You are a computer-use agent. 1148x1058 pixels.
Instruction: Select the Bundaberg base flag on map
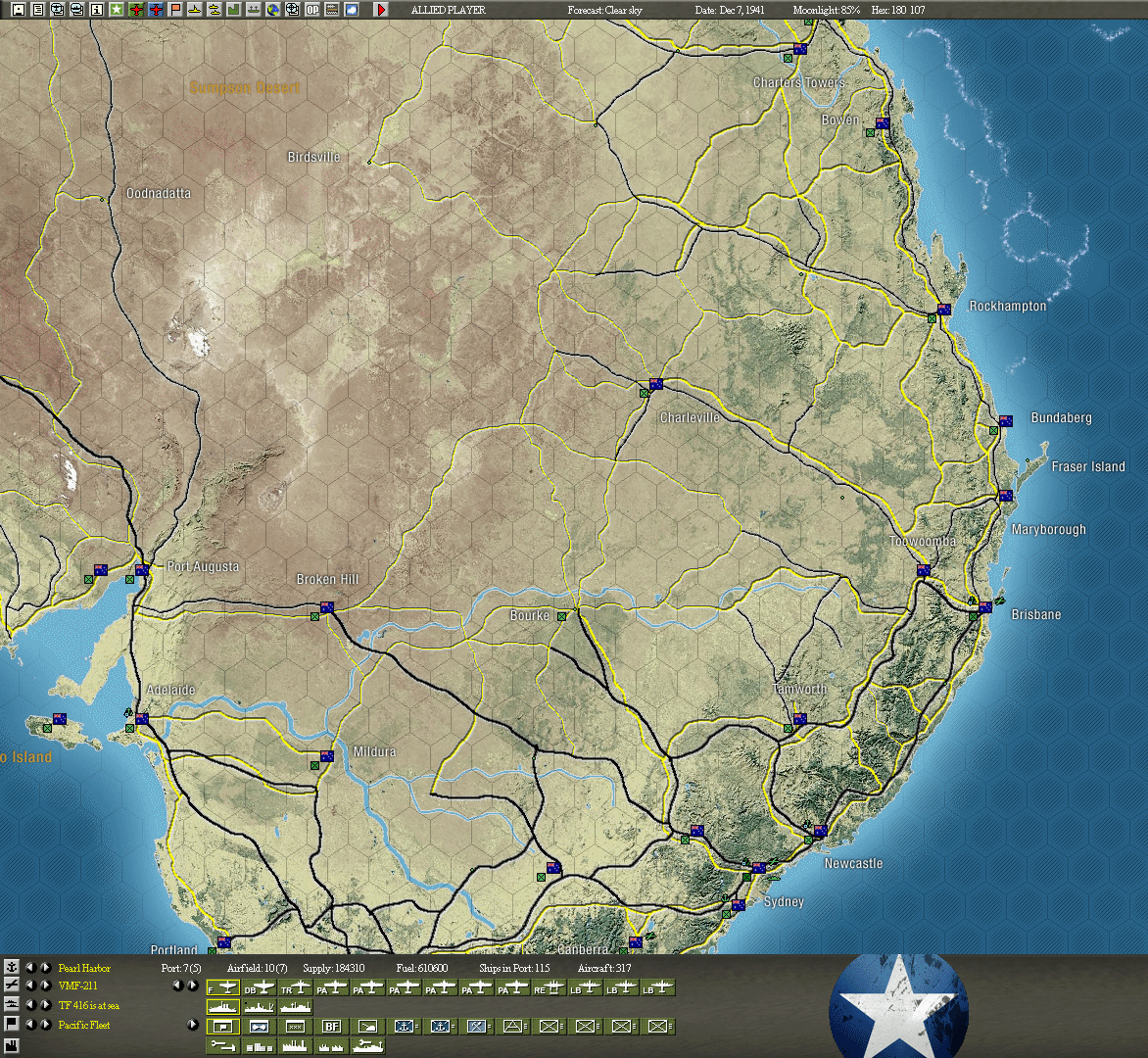pyautogui.click(x=1006, y=421)
